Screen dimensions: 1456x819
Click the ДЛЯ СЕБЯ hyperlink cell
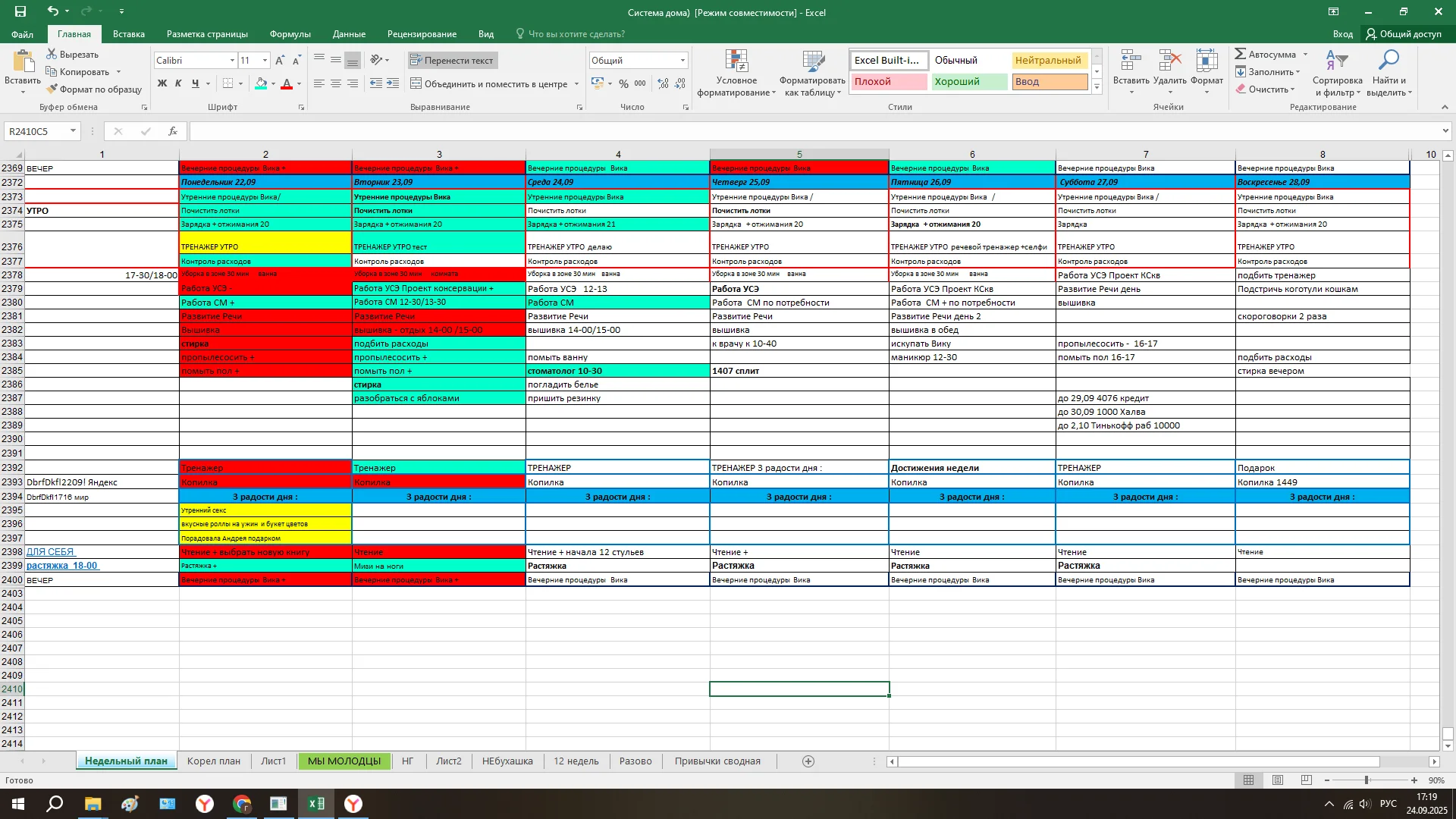tap(50, 552)
